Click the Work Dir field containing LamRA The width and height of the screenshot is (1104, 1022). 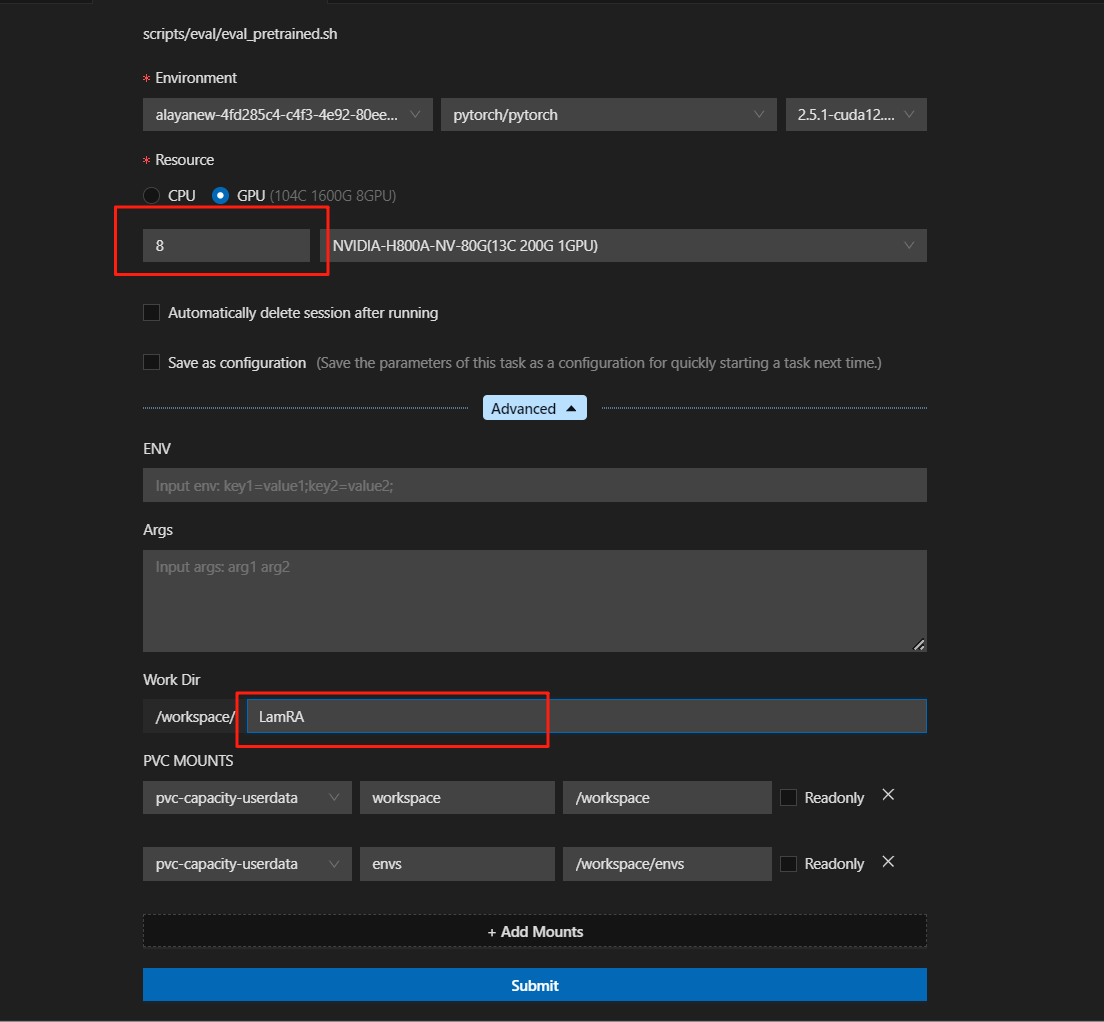click(x=585, y=716)
